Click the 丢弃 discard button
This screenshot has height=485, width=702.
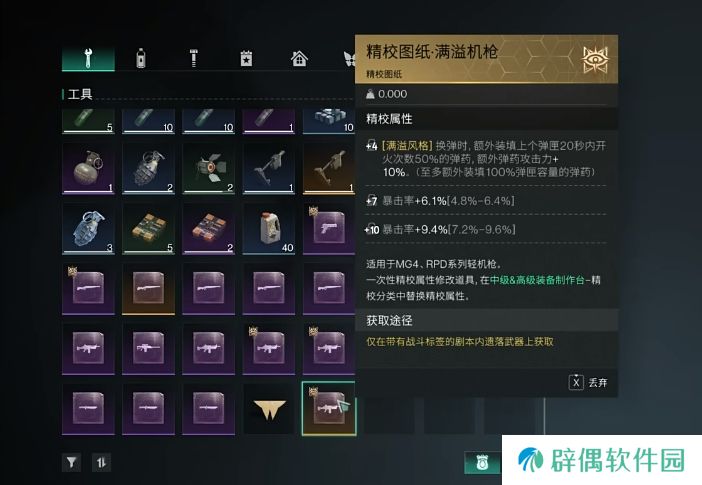pos(588,382)
